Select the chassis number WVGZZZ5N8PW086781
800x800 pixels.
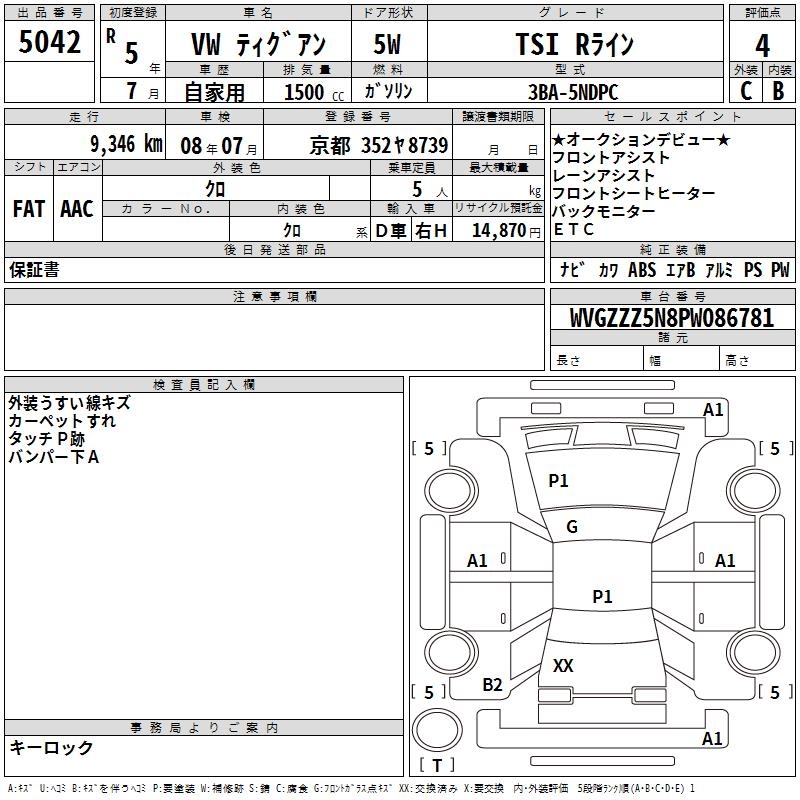[x=671, y=318]
